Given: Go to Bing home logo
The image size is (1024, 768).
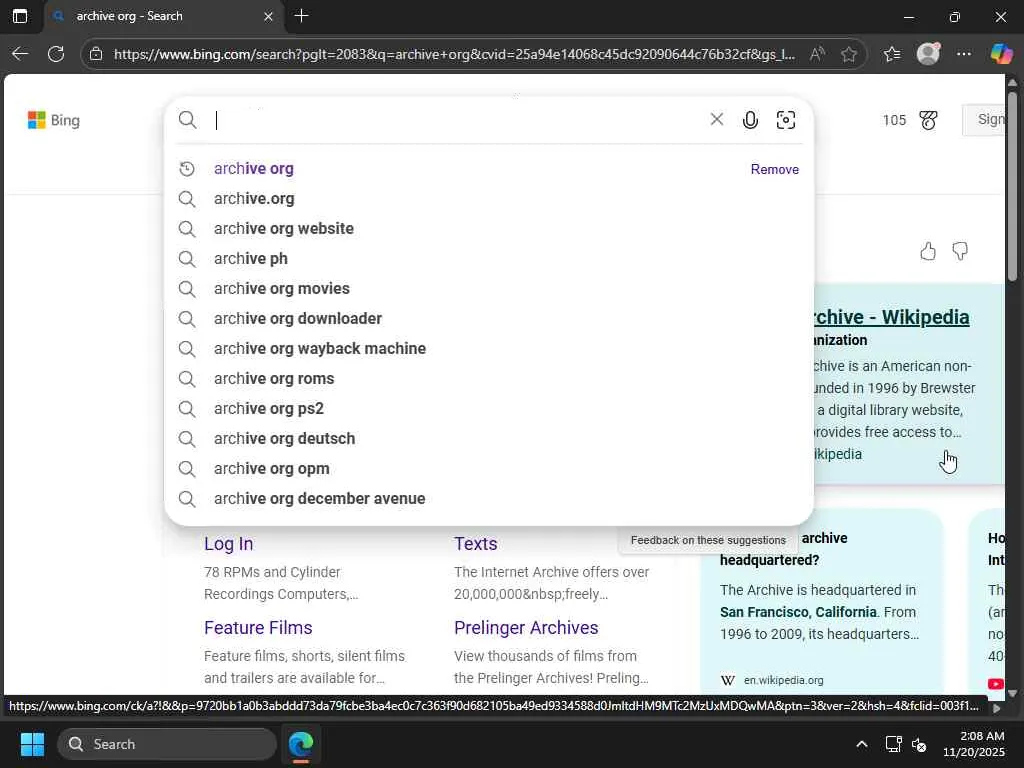Looking at the screenshot, I should (54, 120).
